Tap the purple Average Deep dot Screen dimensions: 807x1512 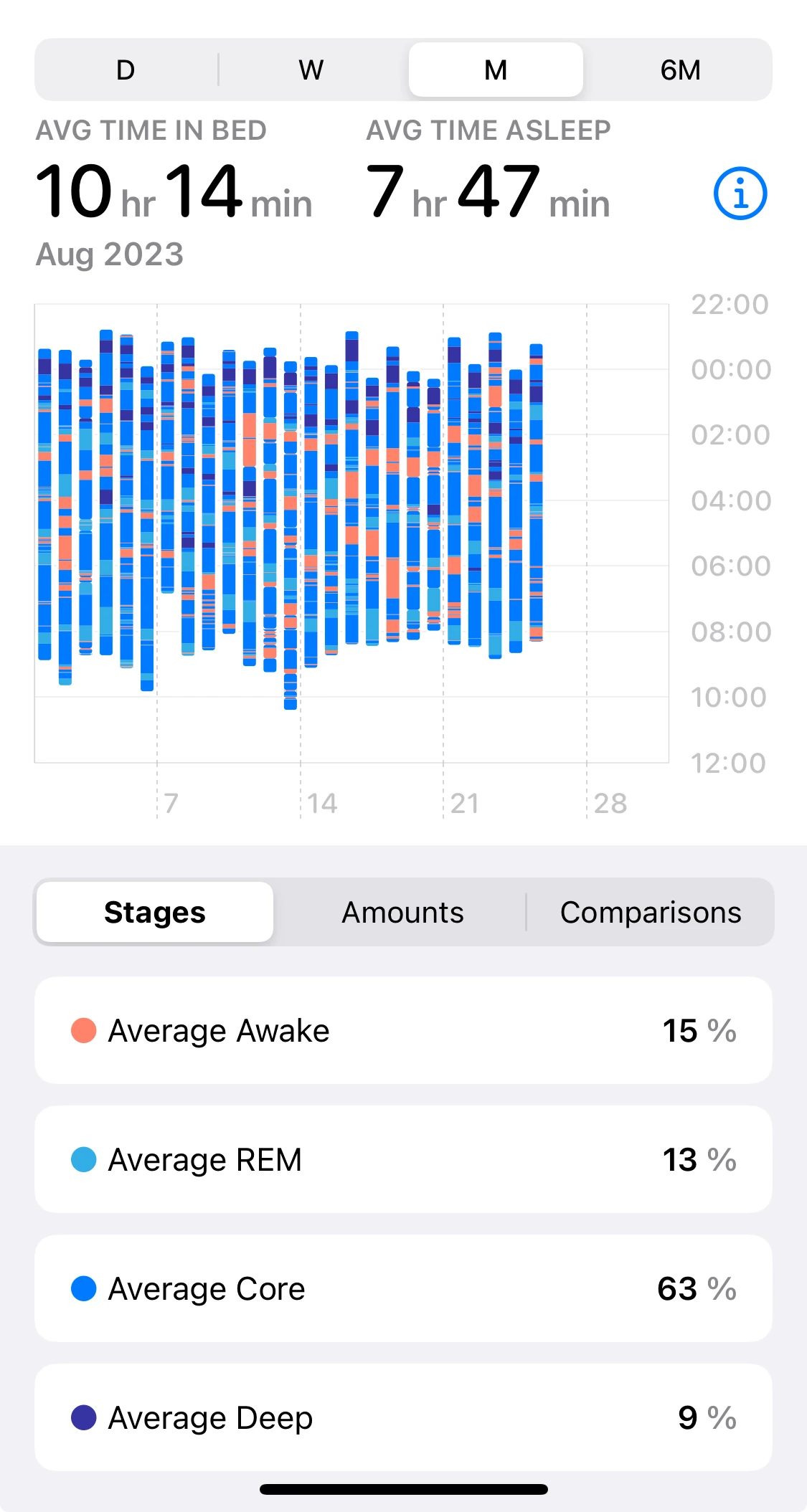click(84, 1417)
